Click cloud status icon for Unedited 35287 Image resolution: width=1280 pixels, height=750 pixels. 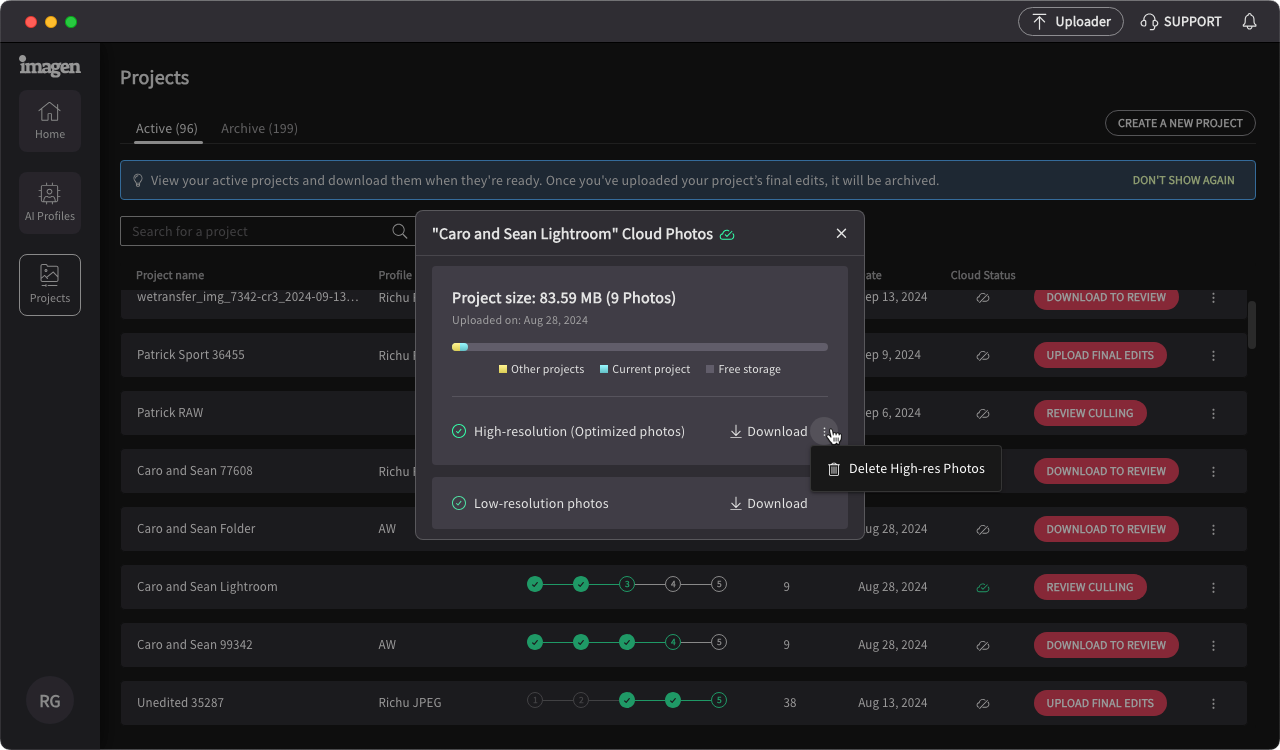983,703
